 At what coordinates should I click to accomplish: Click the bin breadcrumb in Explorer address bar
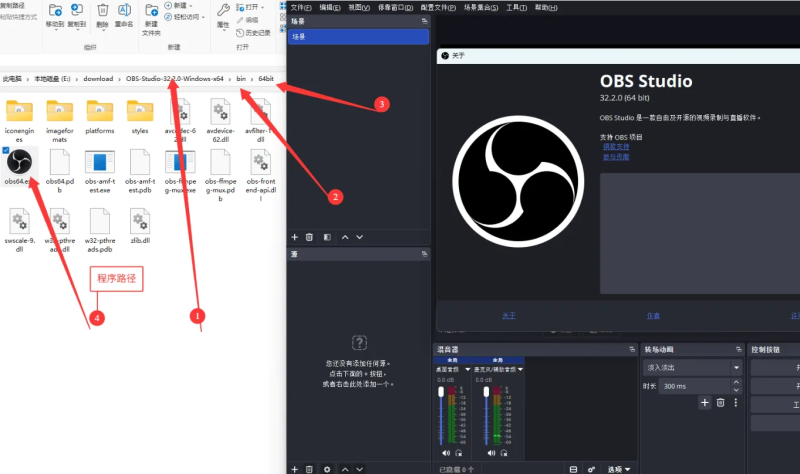pyautogui.click(x=241, y=79)
